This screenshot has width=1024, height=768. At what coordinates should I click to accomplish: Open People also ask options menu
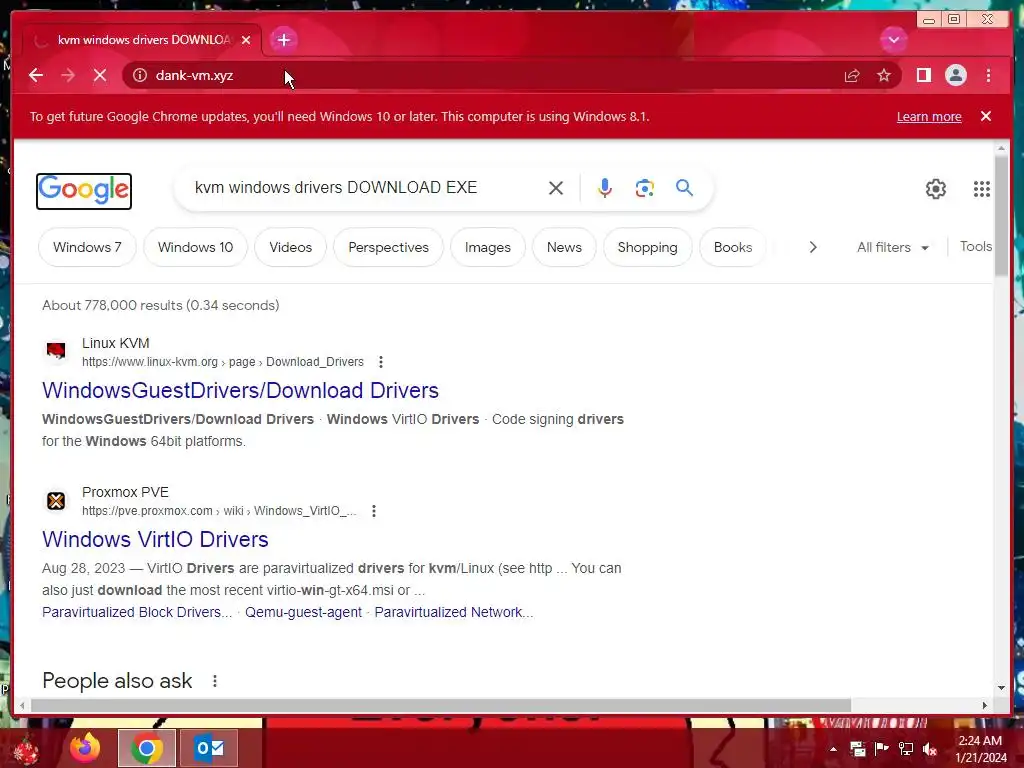tap(214, 681)
